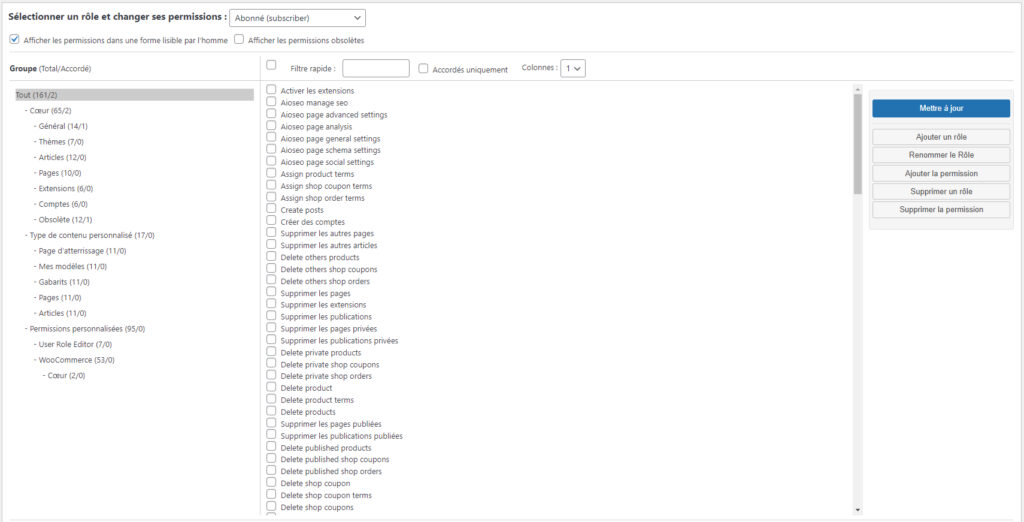Select Tout (161/2) group
This screenshot has width=1024, height=522.
[x=135, y=95]
